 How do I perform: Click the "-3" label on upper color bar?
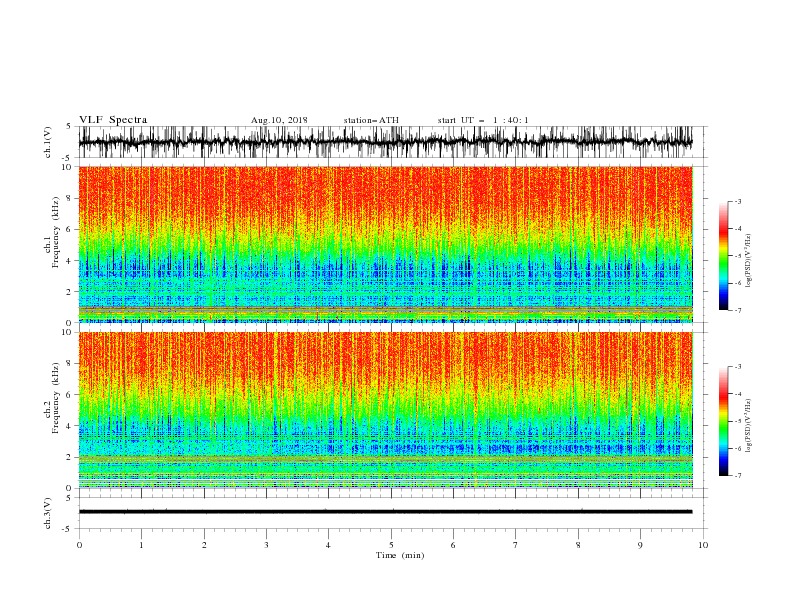coord(738,201)
